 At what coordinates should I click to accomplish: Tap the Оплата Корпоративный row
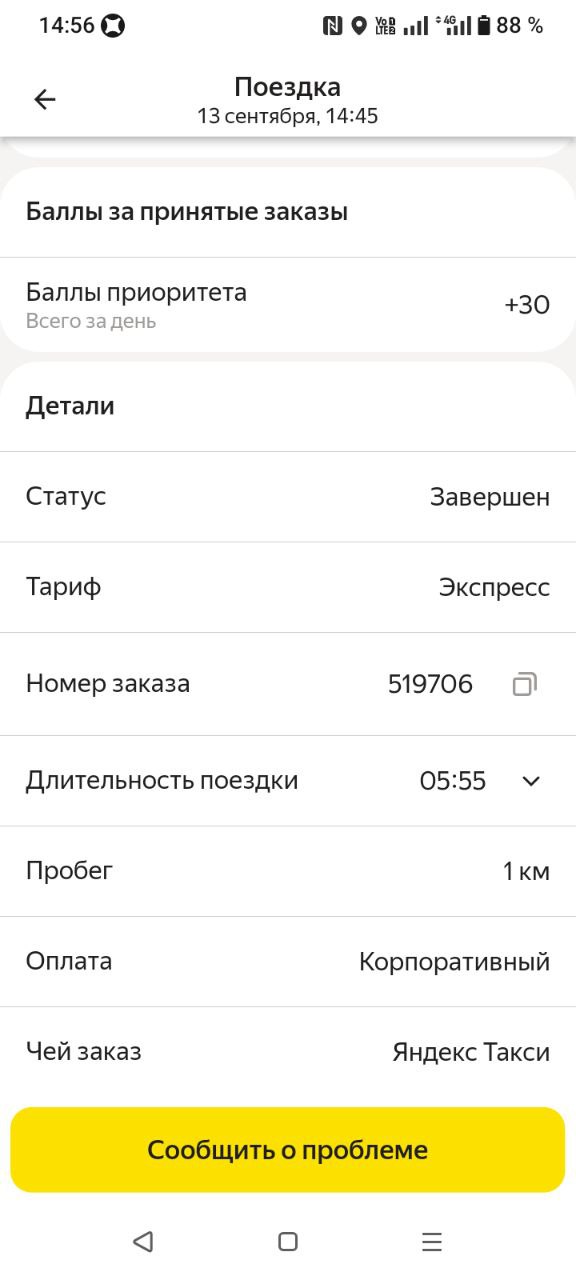pos(288,962)
